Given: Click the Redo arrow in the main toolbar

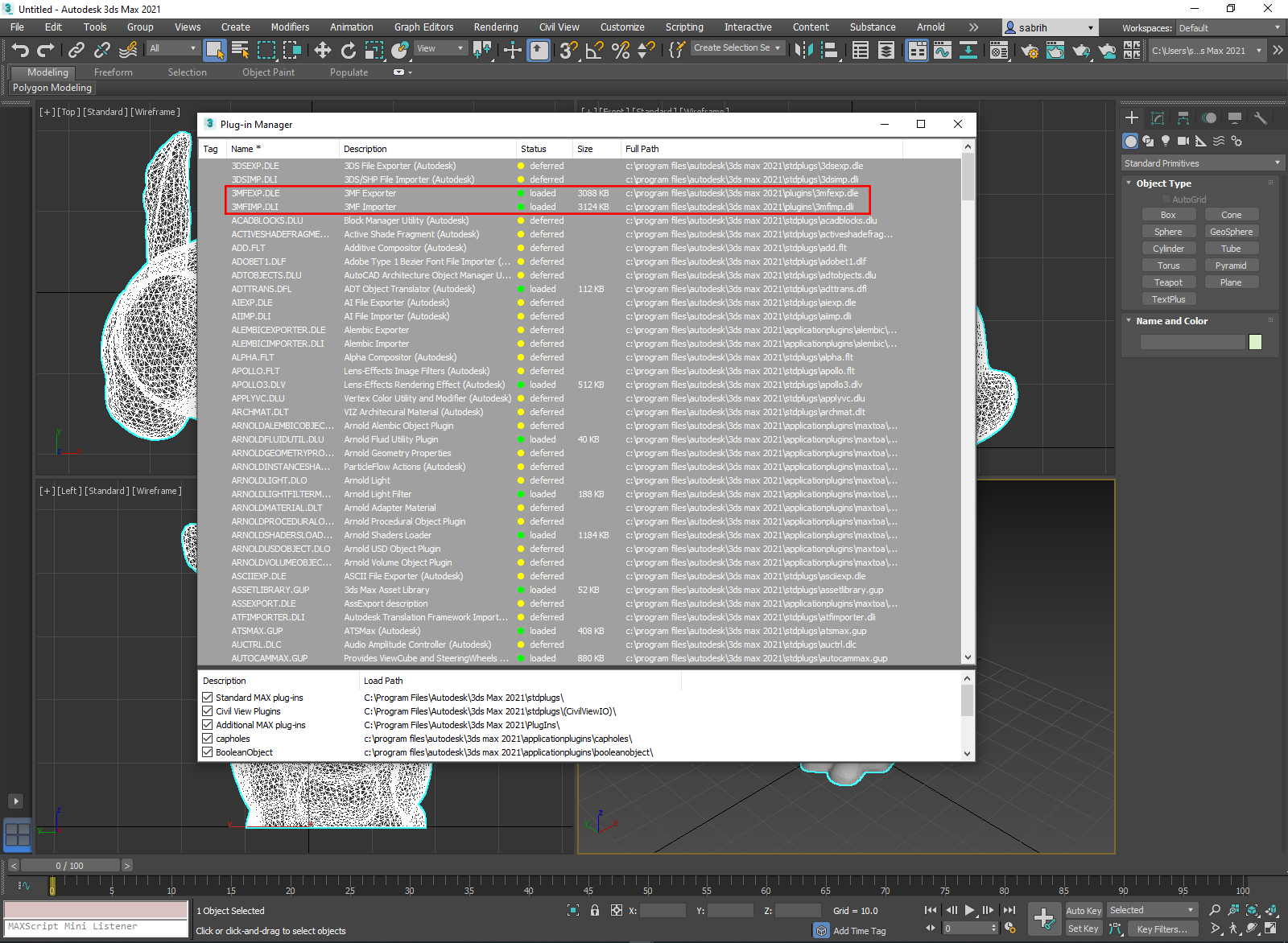Looking at the screenshot, I should (x=46, y=51).
